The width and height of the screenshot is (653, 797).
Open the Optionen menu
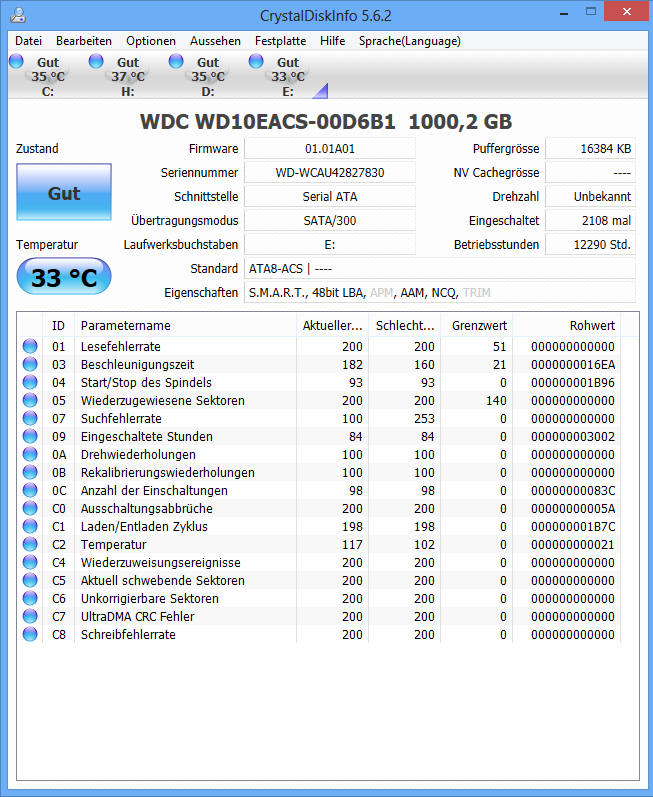(x=151, y=41)
